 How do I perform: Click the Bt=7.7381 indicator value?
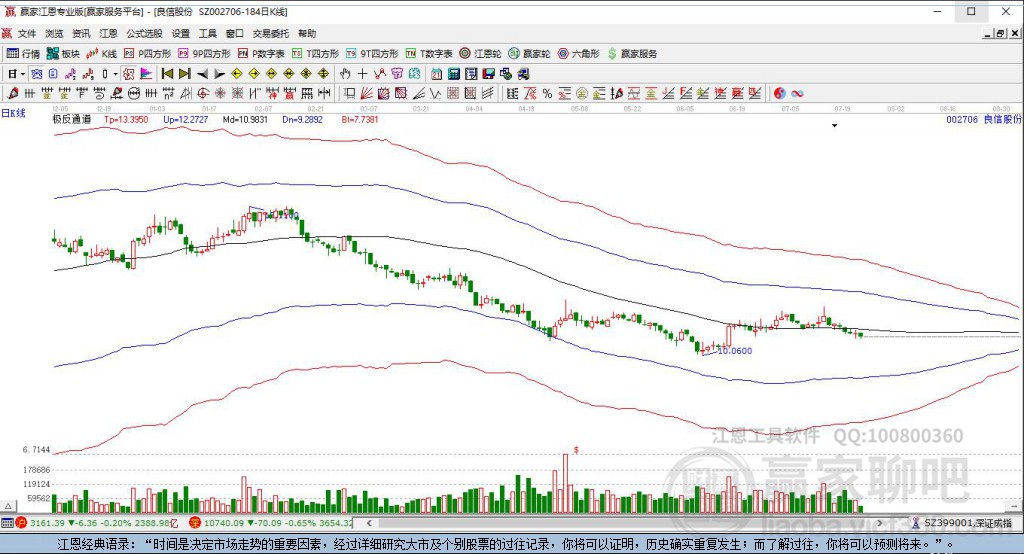point(360,120)
